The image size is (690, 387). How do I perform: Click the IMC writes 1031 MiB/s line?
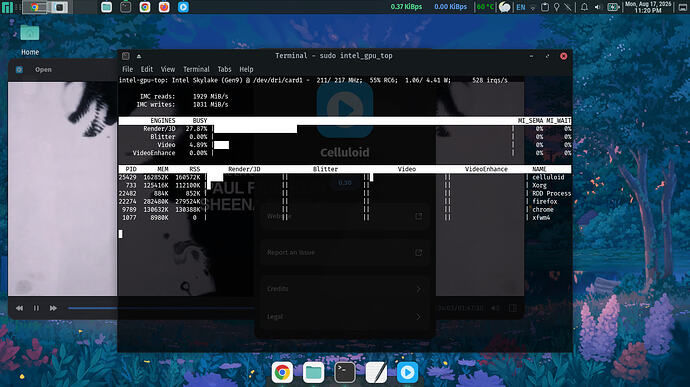click(x=182, y=105)
